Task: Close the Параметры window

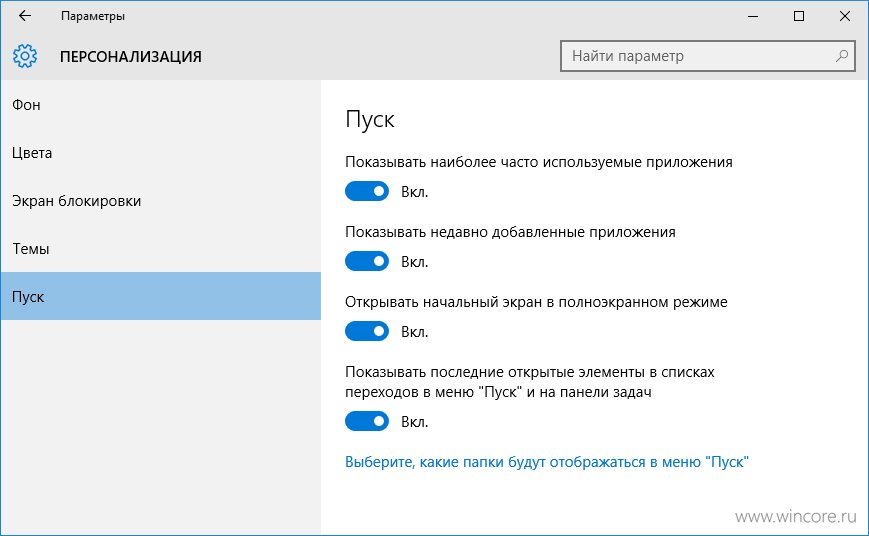Action: pos(845,16)
